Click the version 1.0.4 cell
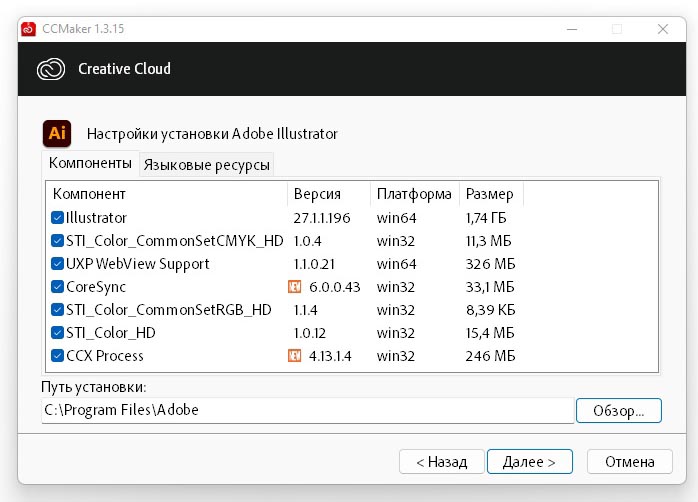Image resolution: width=698 pixels, height=502 pixels. [308, 241]
